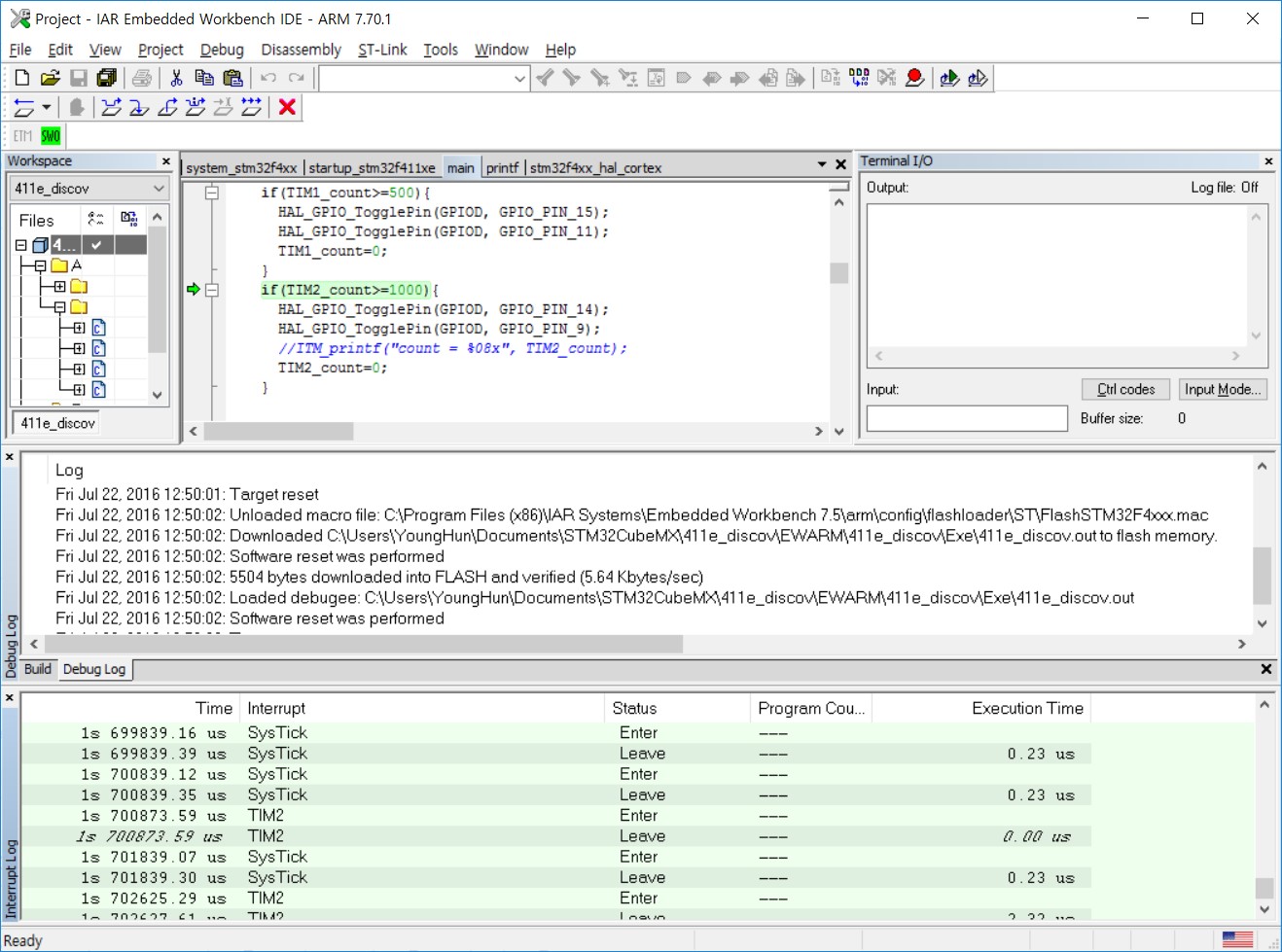This screenshot has height=952, width=1282.
Task: Click the Open file folder icon
Action: pos(51,78)
